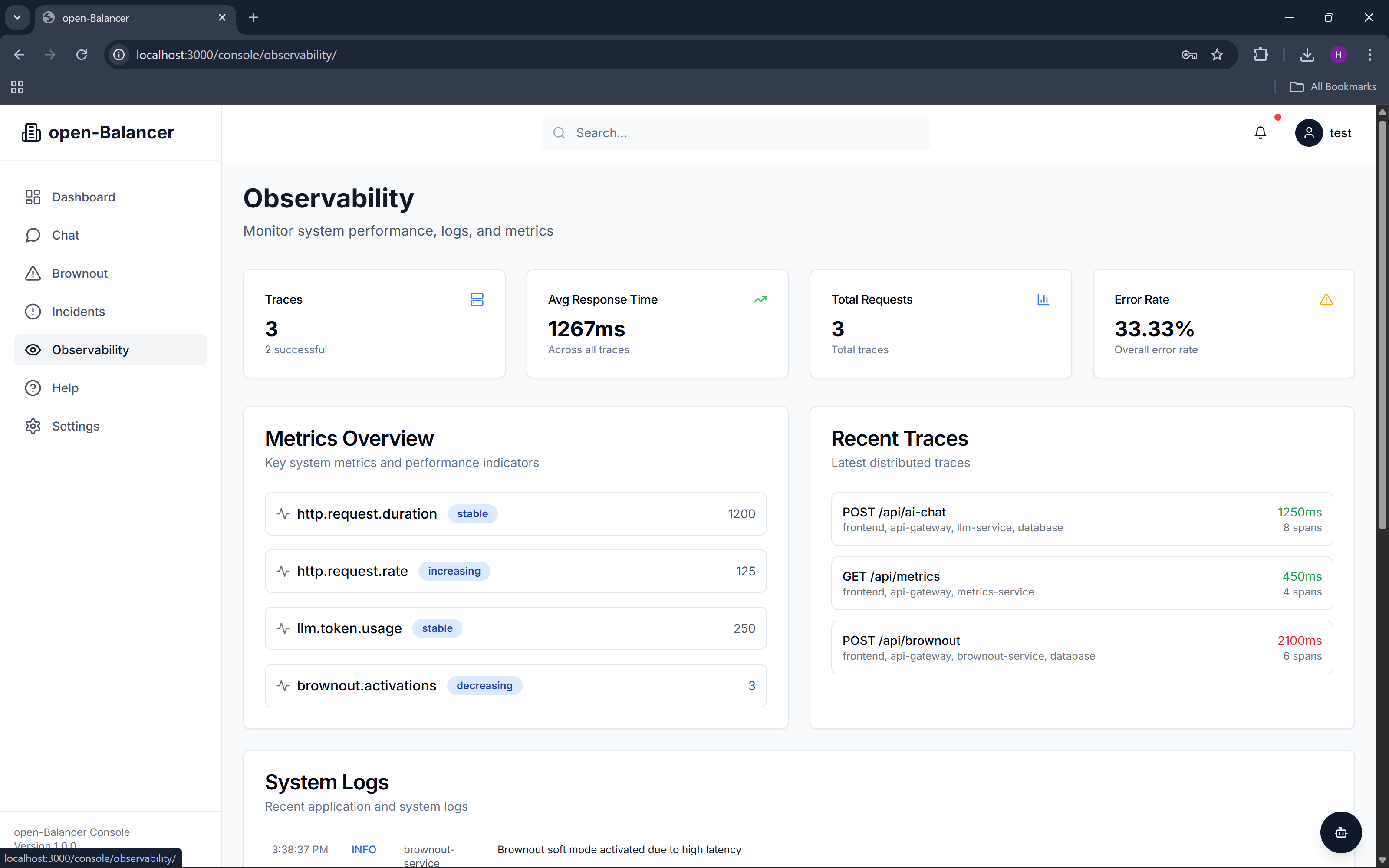This screenshot has height=868, width=1389.
Task: Open Chrome extensions puzzle icon
Action: [1261, 55]
